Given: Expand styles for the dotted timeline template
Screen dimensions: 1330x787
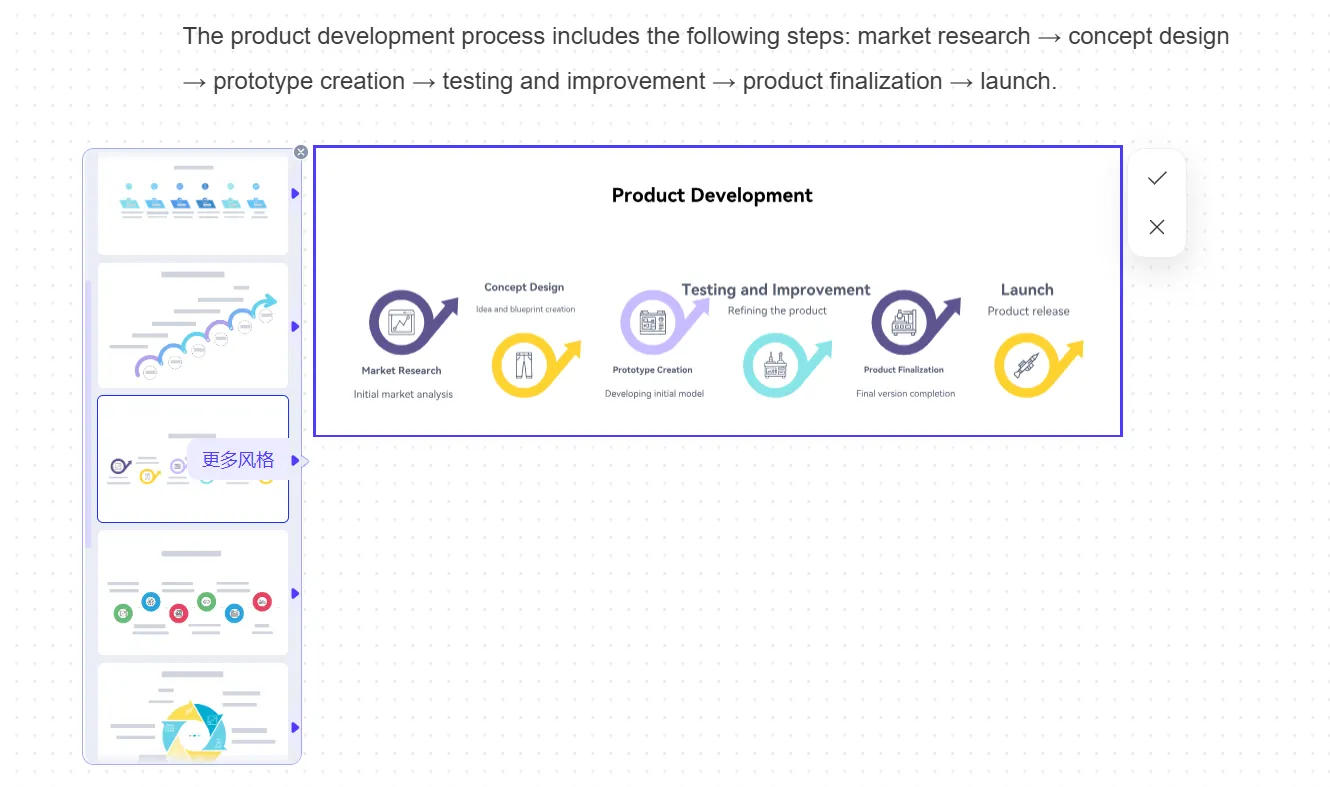Looking at the screenshot, I should coord(295,193).
